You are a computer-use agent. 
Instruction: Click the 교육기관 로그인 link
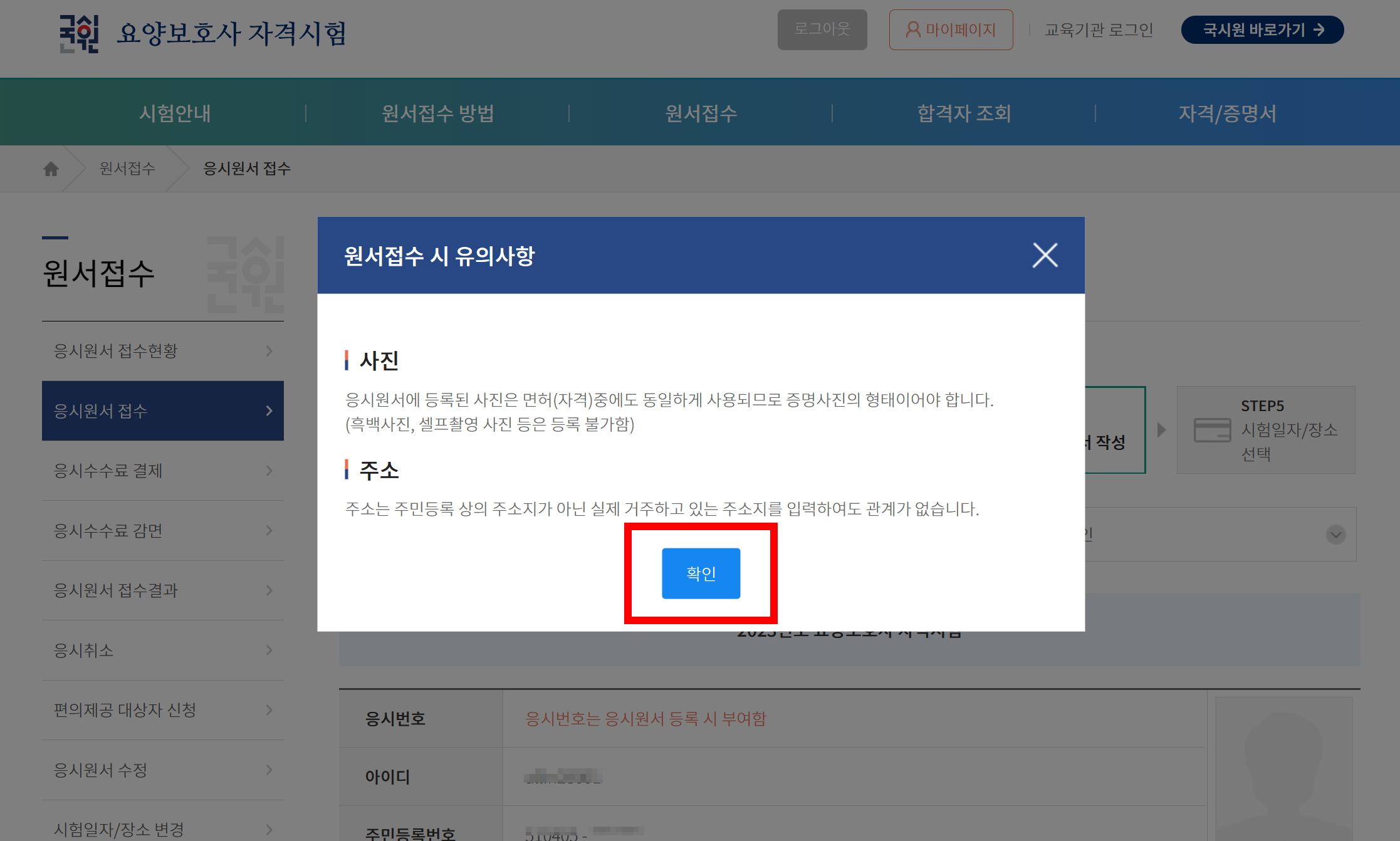[x=1099, y=29]
